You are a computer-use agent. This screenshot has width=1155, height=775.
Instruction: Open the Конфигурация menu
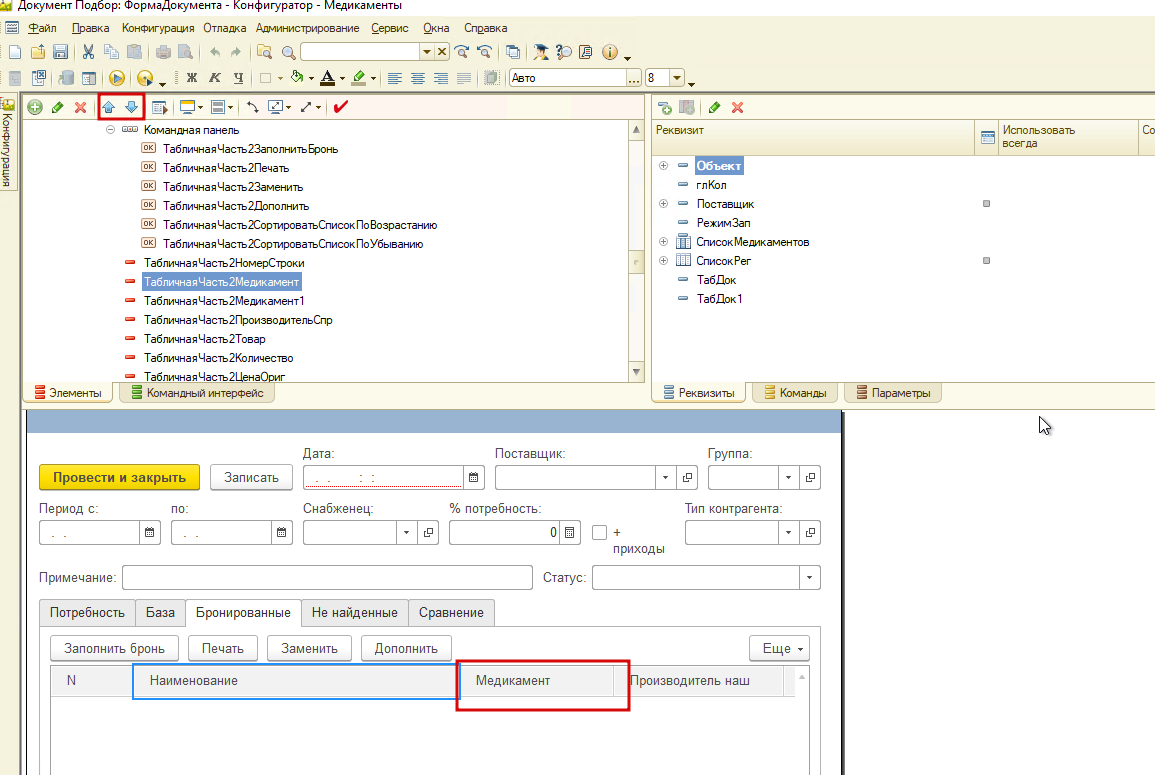tap(158, 28)
